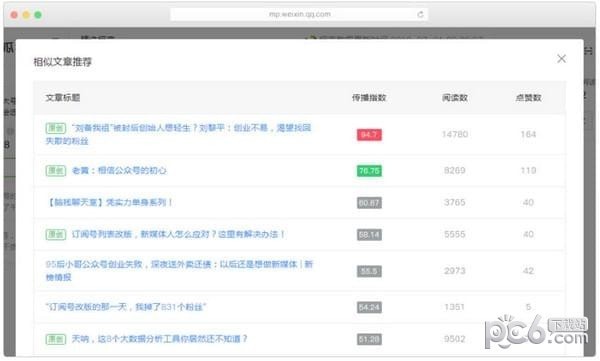
Task: Open the article 【脑残聊天室】凭实力单身系列
Action: [x=109, y=202]
